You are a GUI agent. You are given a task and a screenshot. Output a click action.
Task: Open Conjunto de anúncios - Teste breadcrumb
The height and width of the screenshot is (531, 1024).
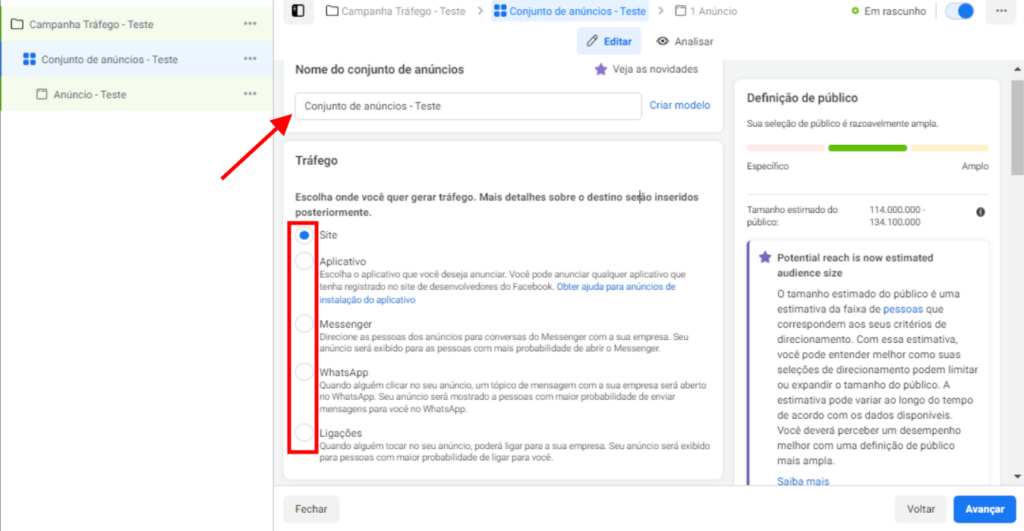[x=569, y=11]
